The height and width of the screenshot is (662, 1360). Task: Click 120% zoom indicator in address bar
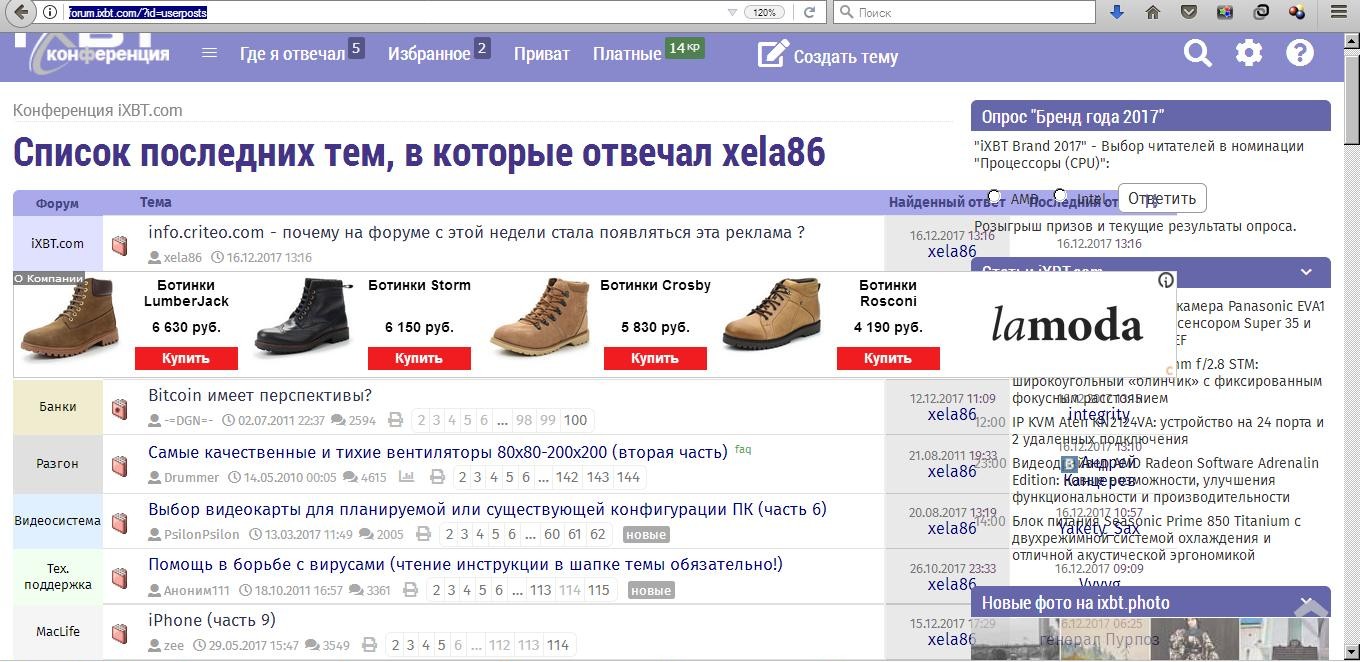[764, 13]
